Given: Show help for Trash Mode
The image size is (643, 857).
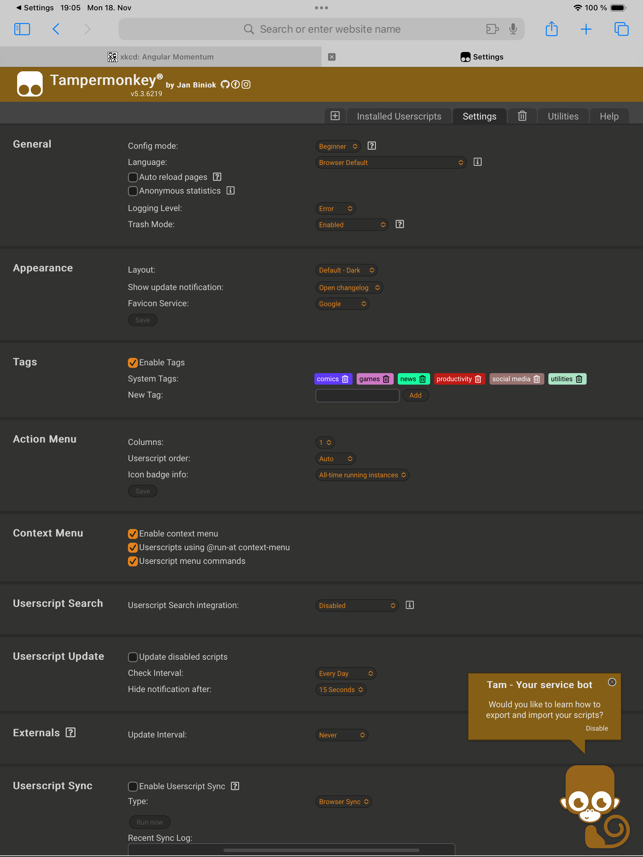Looking at the screenshot, I should [x=400, y=224].
